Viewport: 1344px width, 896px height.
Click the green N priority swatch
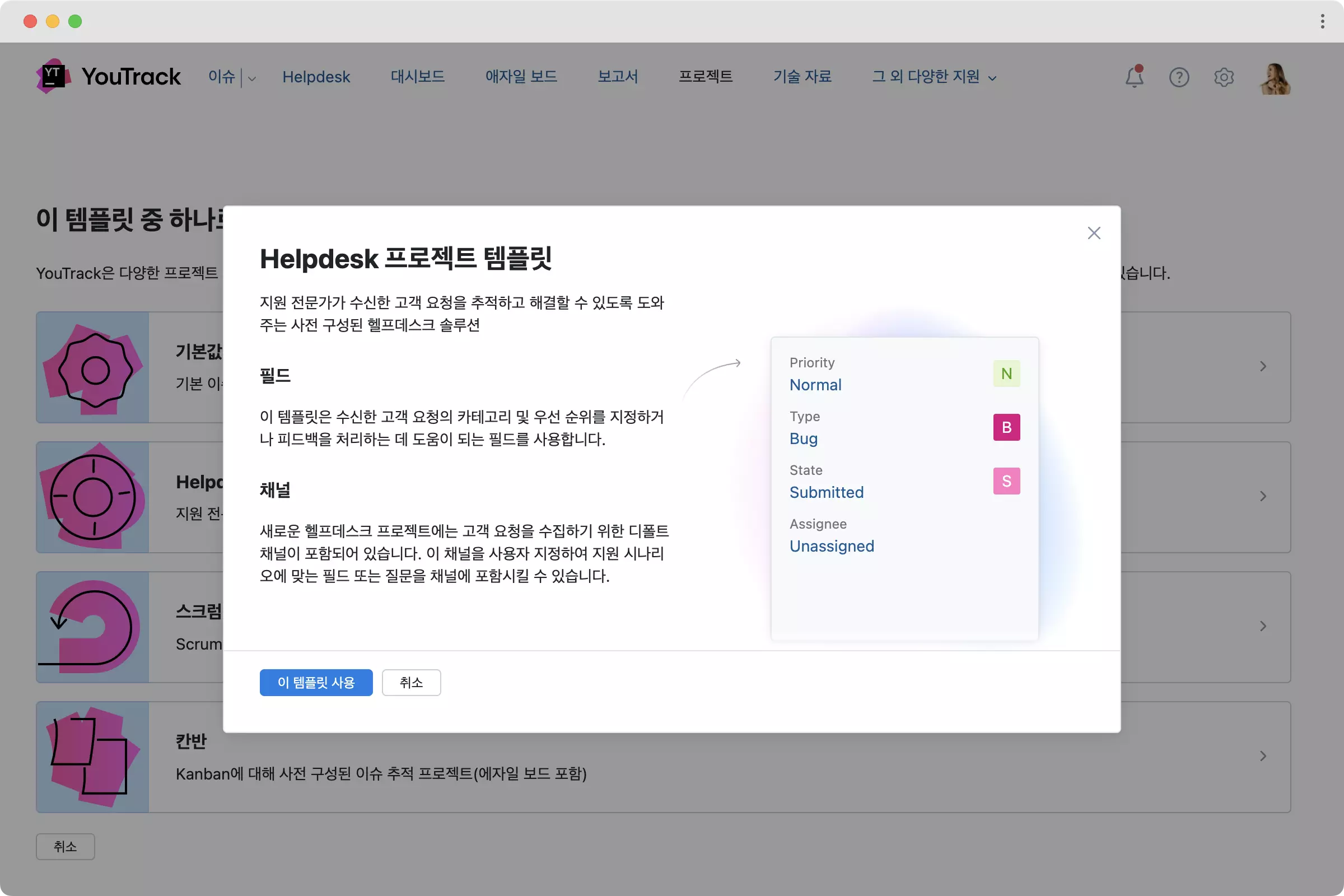1006,374
